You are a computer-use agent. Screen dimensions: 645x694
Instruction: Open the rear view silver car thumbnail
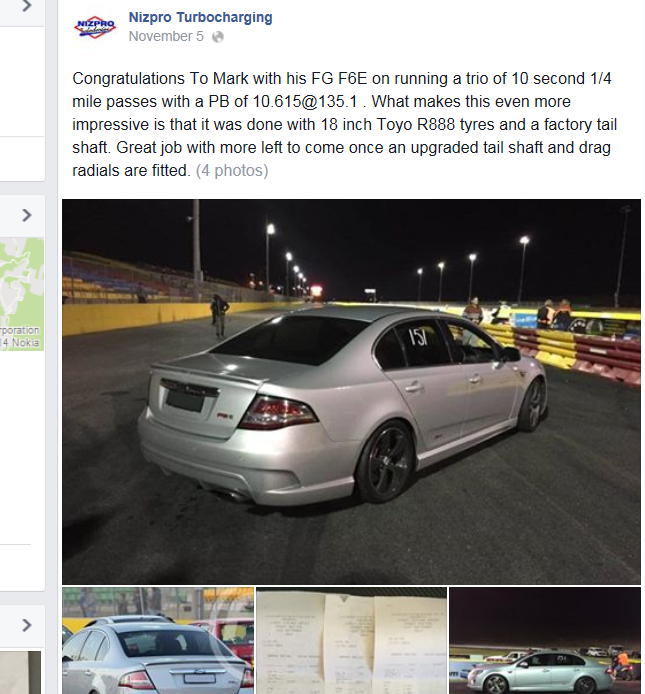click(158, 640)
